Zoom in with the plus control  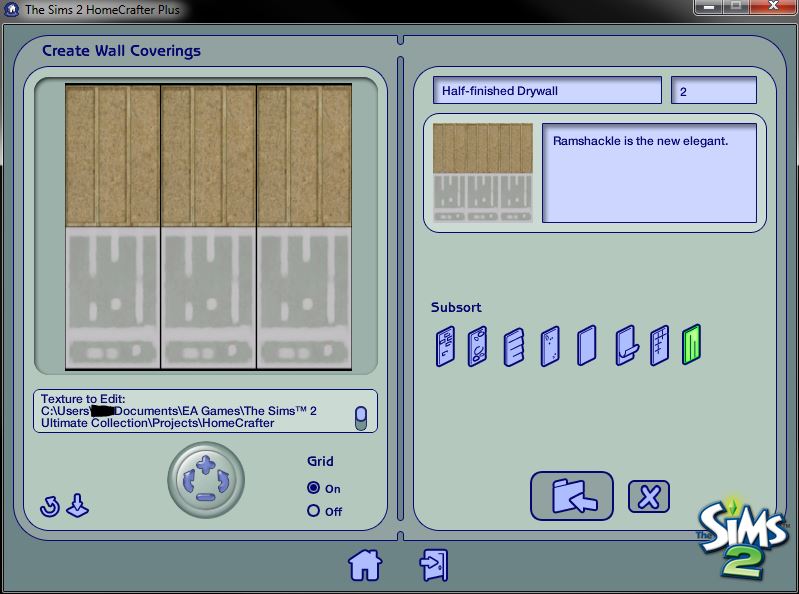(206, 464)
